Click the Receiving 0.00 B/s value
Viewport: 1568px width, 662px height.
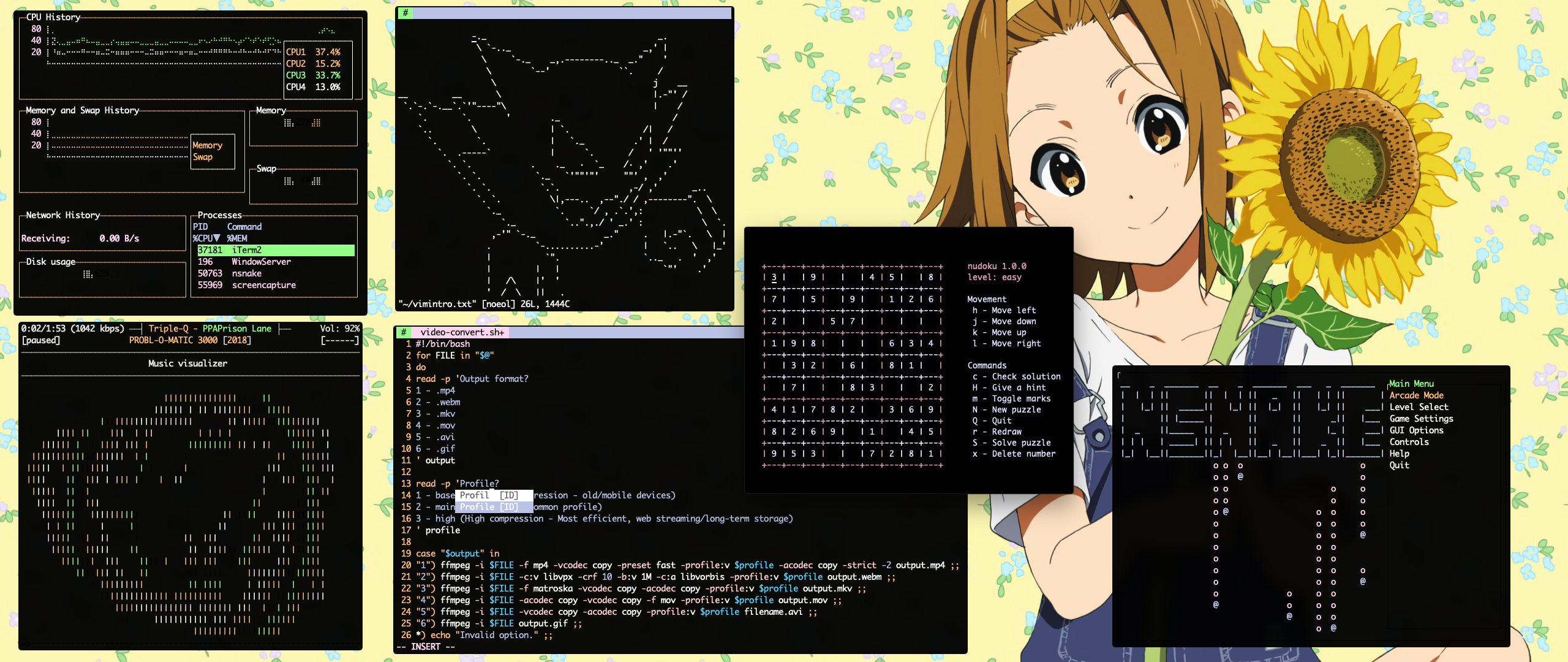119,238
